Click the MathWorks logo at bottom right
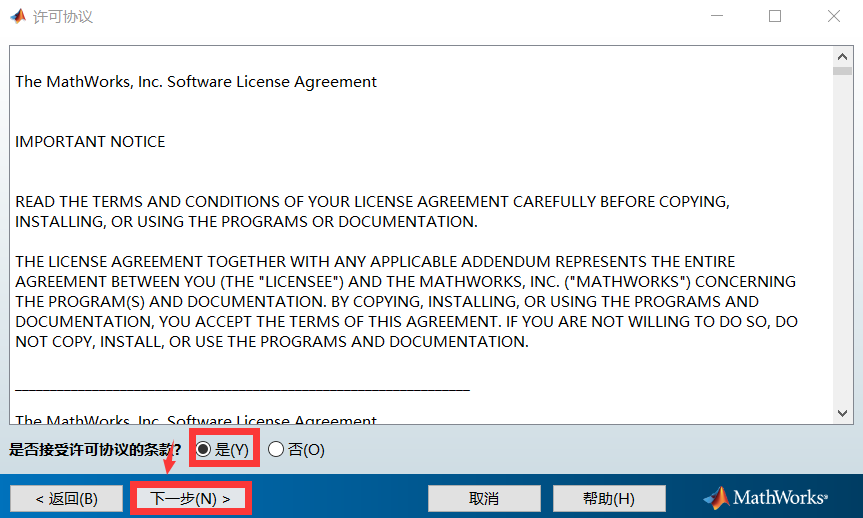This screenshot has height=518, width=863. coord(766,498)
